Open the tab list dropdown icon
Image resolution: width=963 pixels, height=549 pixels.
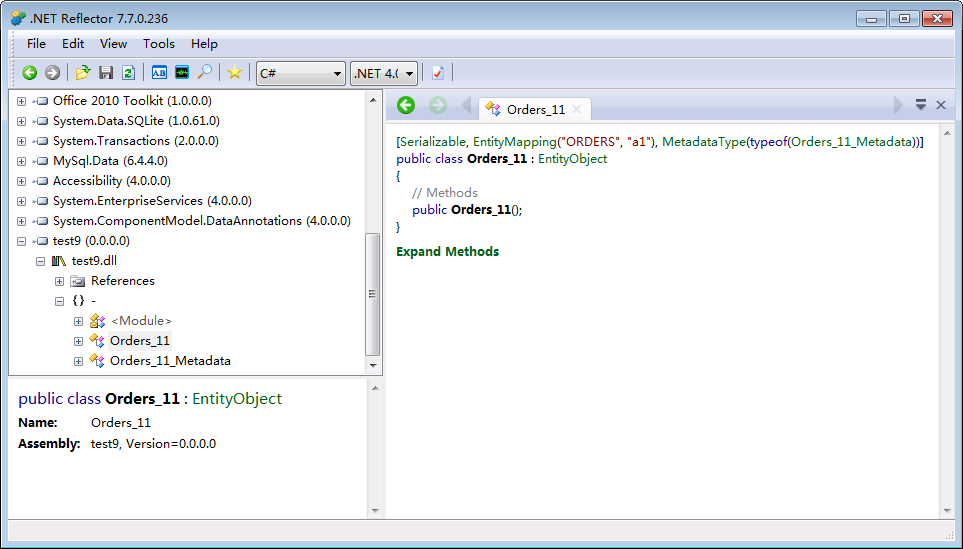tap(921, 105)
